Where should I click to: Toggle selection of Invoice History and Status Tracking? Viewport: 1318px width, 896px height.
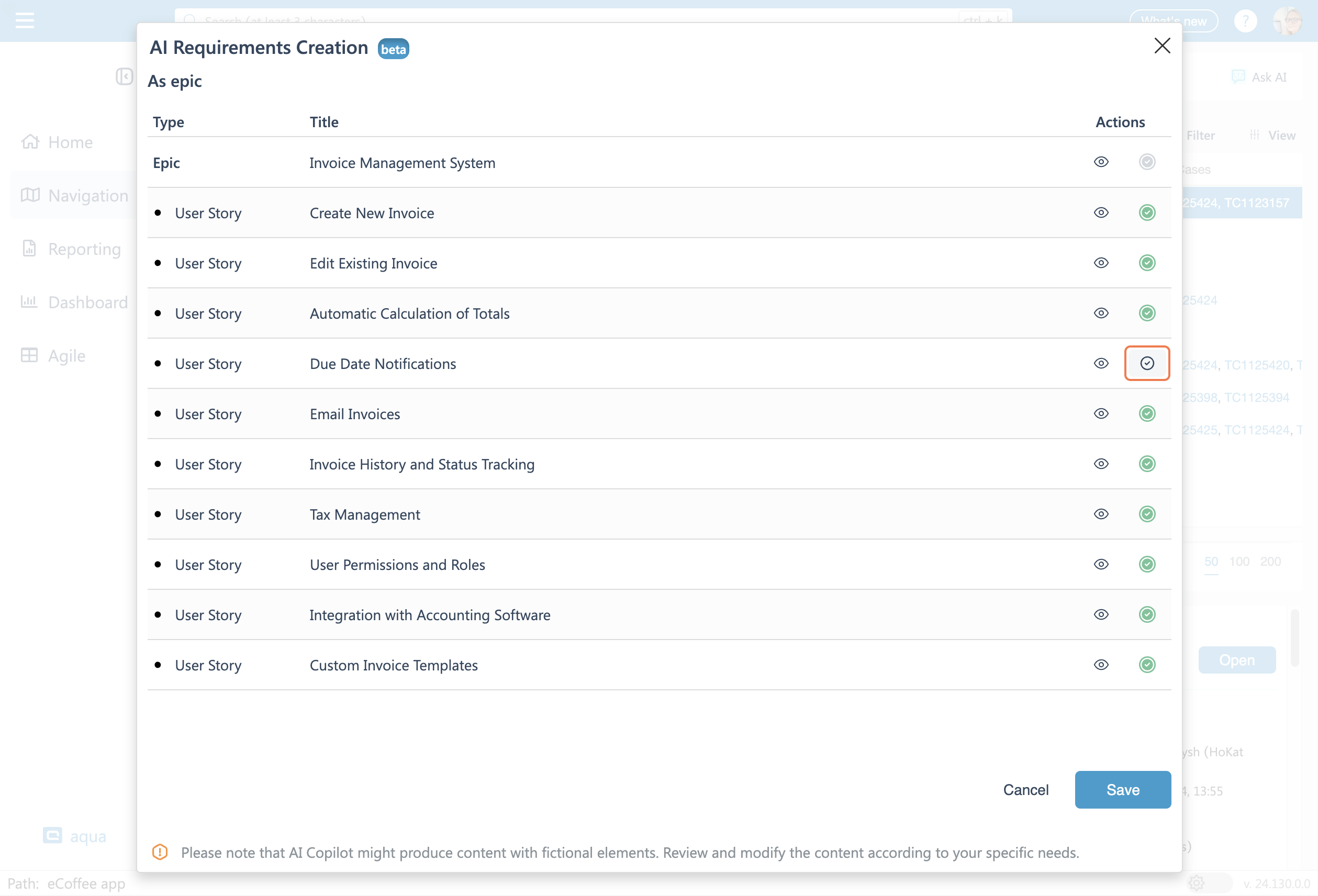(x=1147, y=464)
